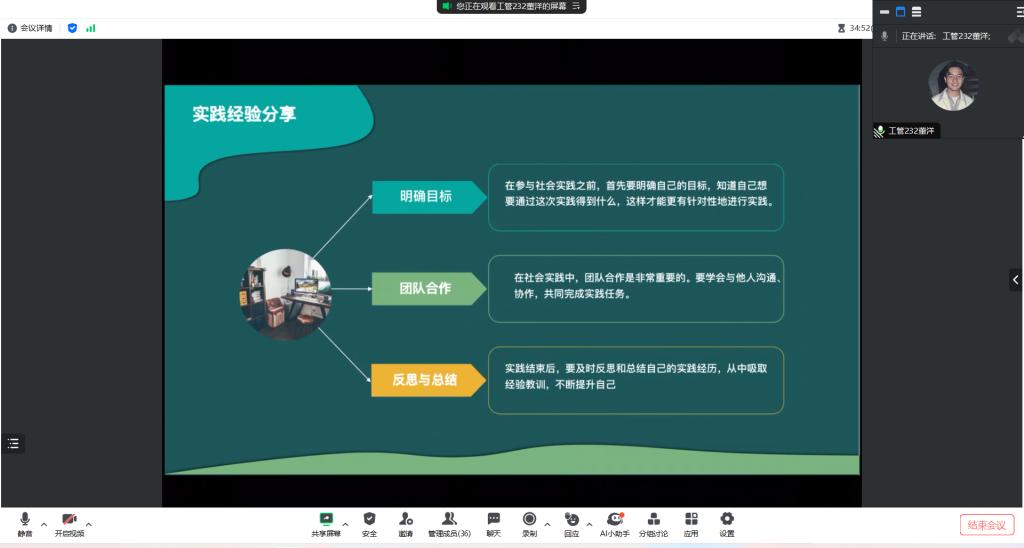
Task: Open the 聊天 chat panel
Action: pos(493,523)
